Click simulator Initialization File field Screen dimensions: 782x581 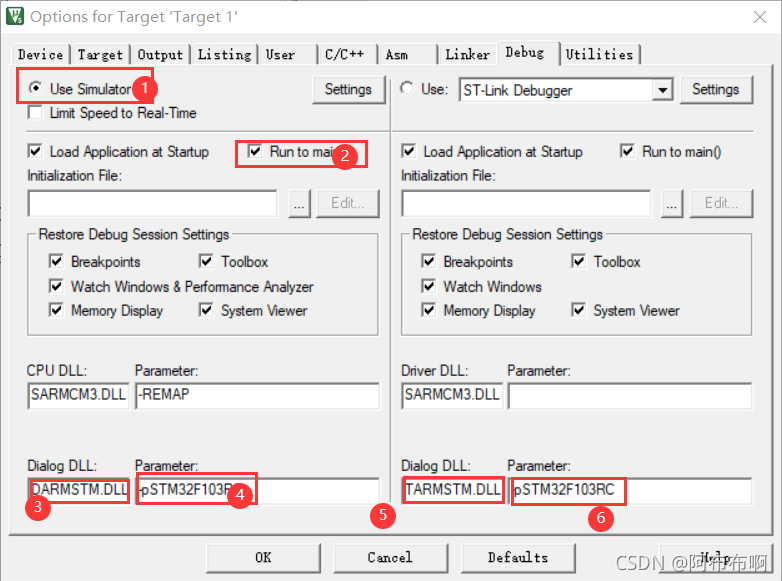click(152, 203)
